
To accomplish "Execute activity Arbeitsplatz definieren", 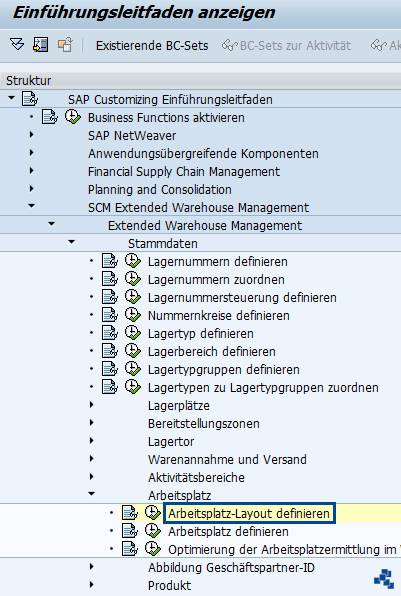I will 153,531.
